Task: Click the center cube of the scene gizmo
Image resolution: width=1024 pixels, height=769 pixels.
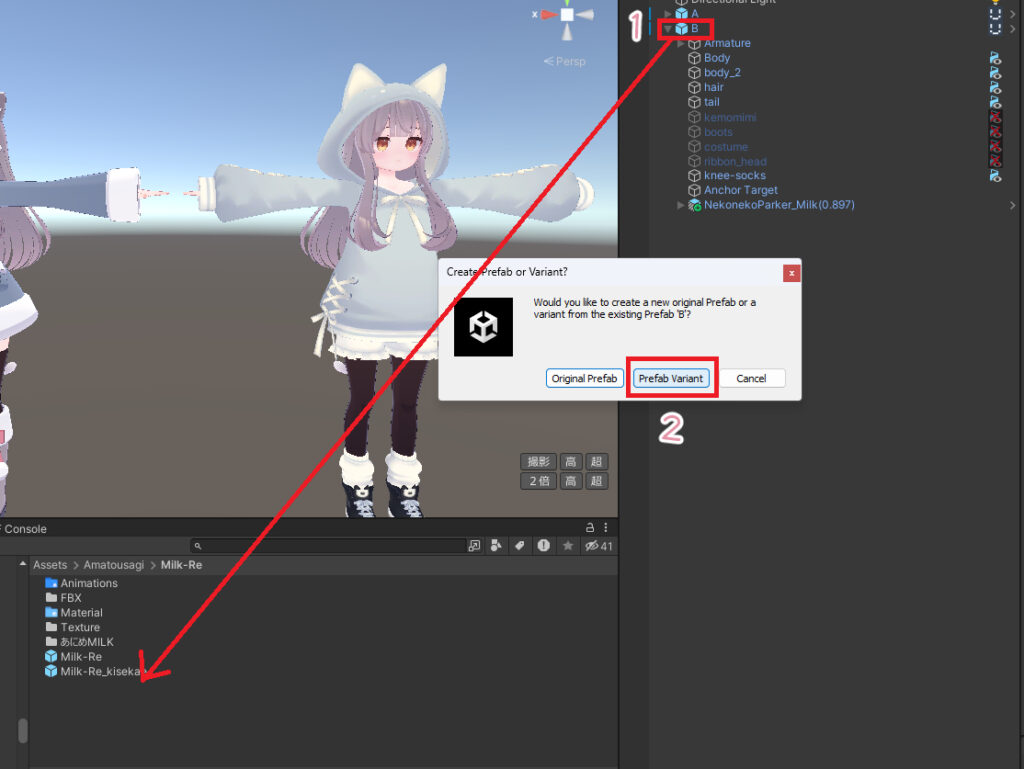Action: [567, 14]
